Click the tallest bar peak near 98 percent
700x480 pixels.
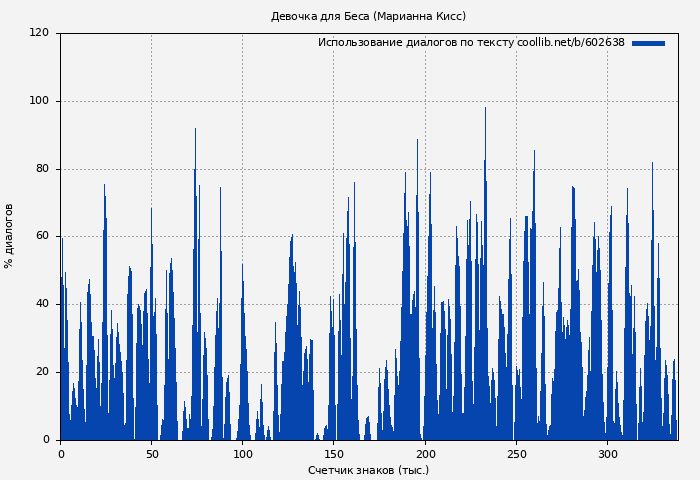coord(485,110)
